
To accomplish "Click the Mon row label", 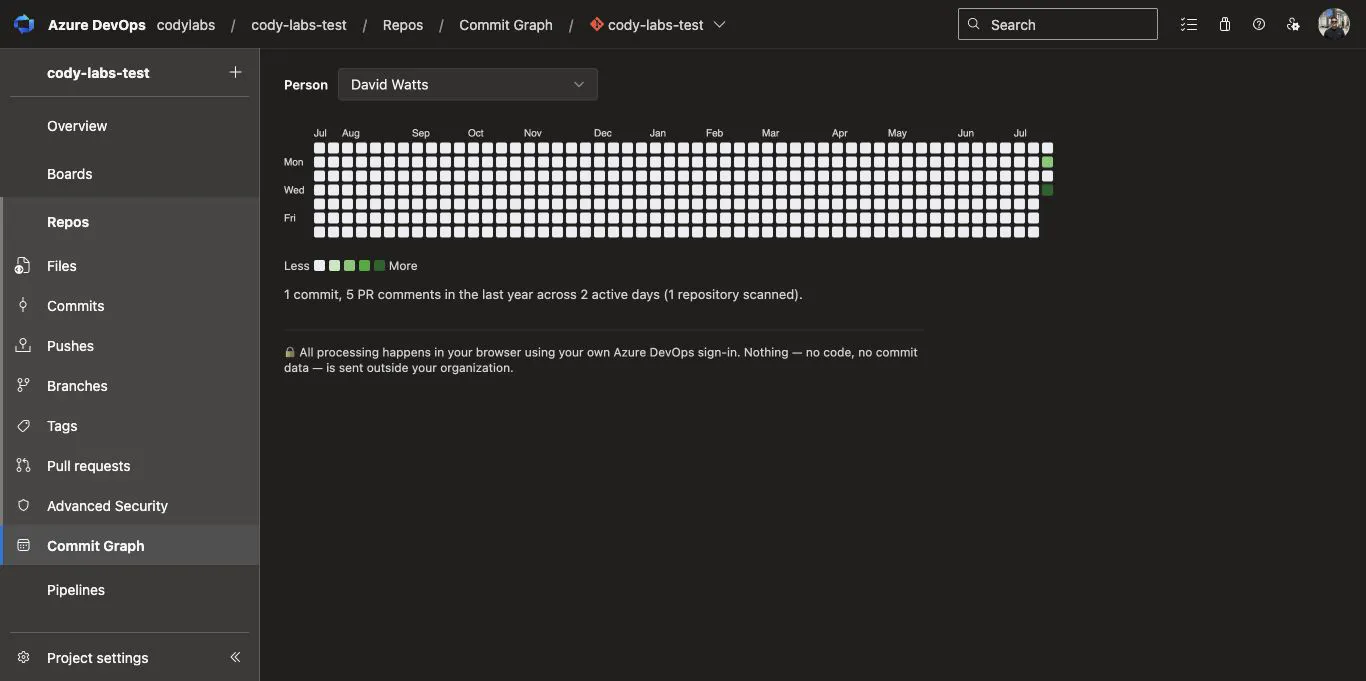I will (294, 162).
